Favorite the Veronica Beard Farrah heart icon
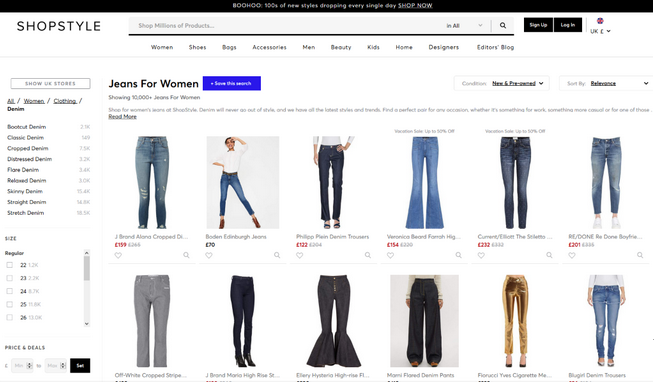Viewport: 654px width, 382px height. pos(390,255)
